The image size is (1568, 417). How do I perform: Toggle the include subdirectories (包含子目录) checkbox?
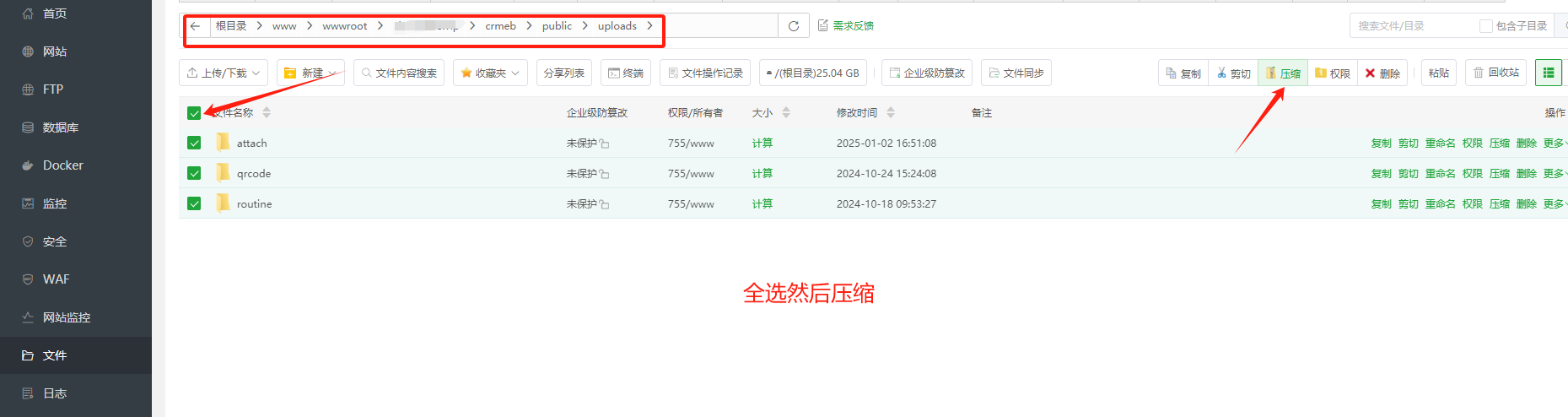1486,26
